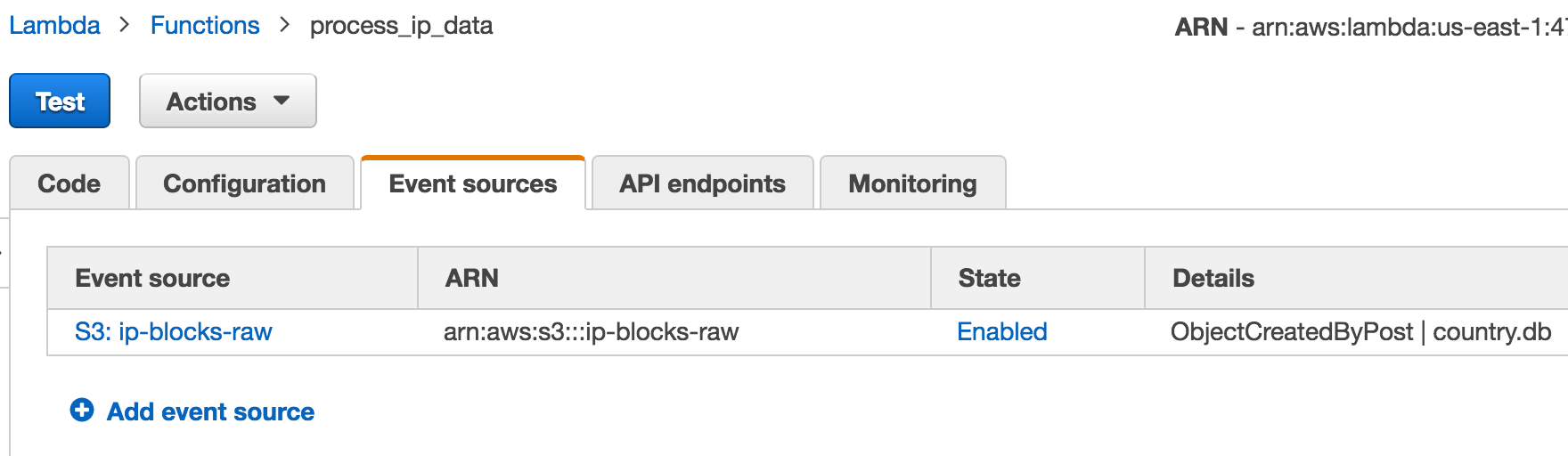
Task: Open the S3: ip-blocks-raw event source link
Action: coord(174,332)
